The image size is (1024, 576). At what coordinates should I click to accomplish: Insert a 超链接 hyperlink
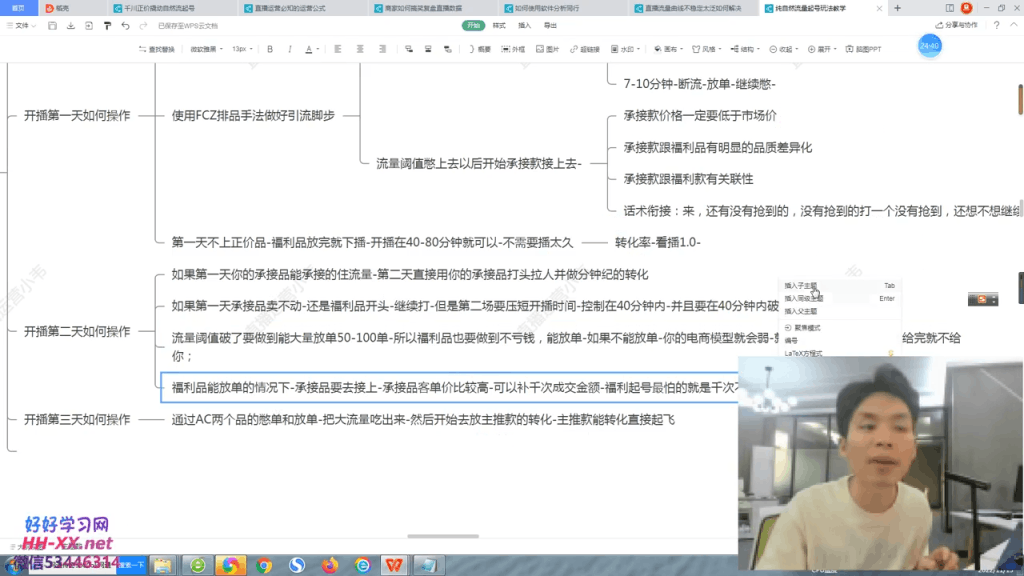[584, 49]
